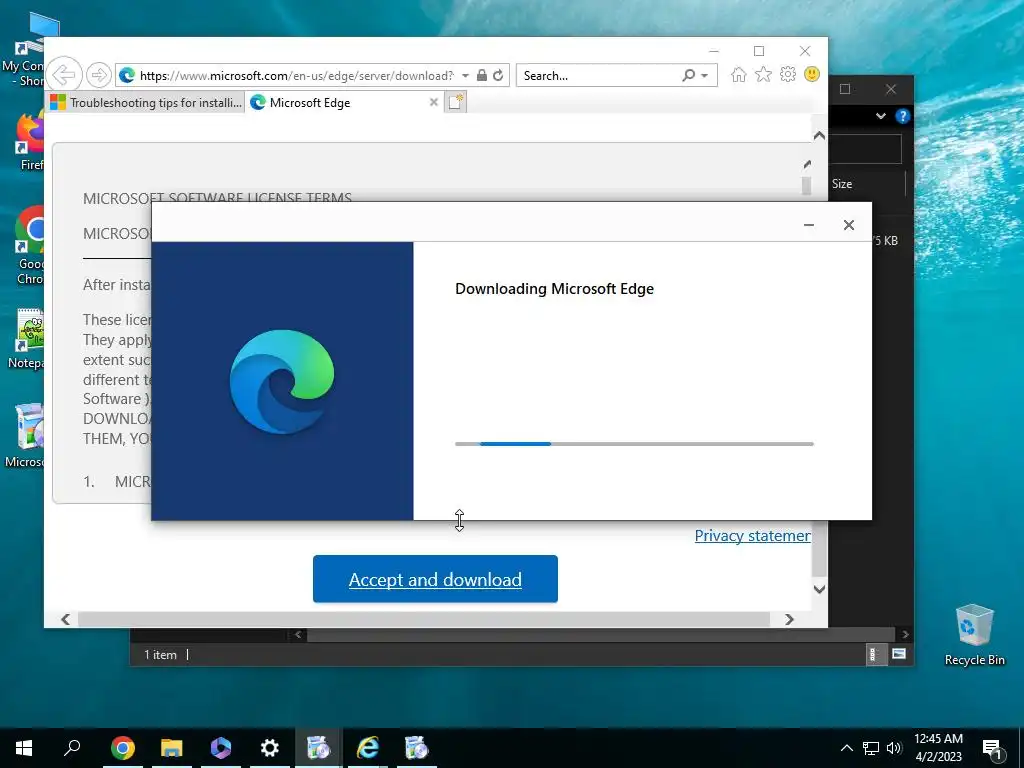Click the page scroll down arrow in IE
This screenshot has width=1024, height=768.
click(x=819, y=589)
